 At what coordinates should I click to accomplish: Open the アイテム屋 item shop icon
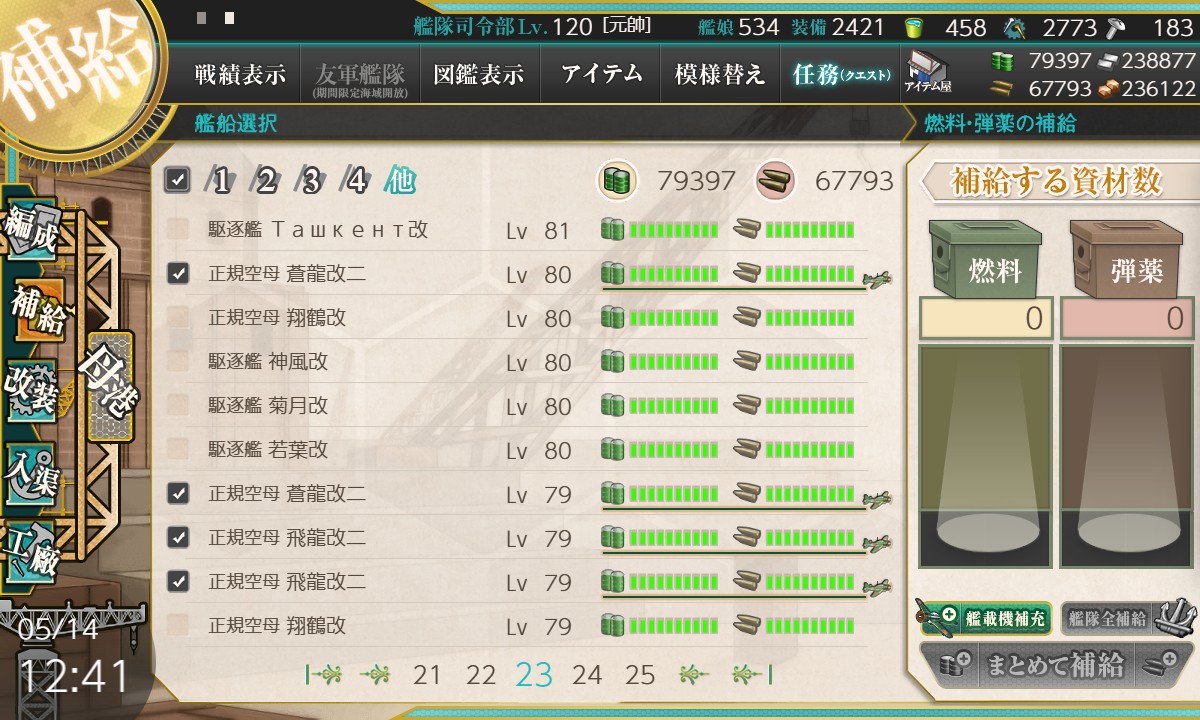(928, 72)
